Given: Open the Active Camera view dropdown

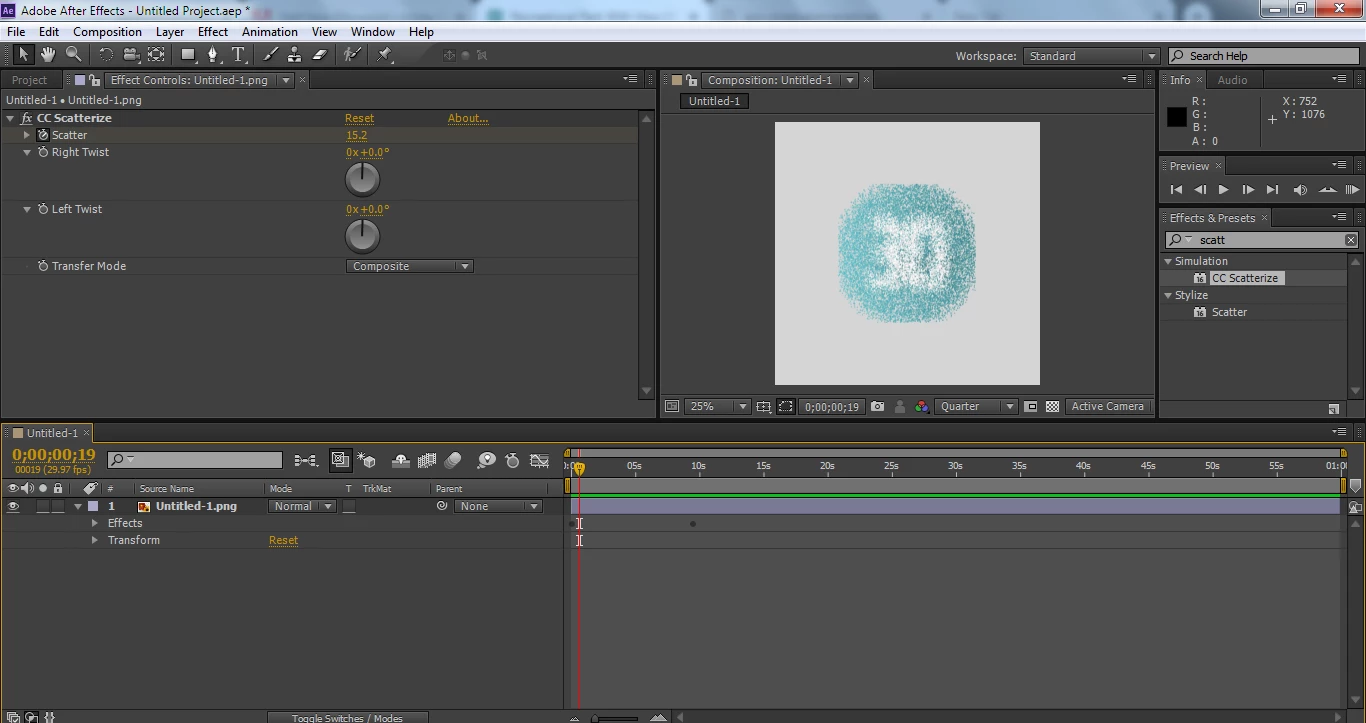Looking at the screenshot, I should click(1108, 407).
